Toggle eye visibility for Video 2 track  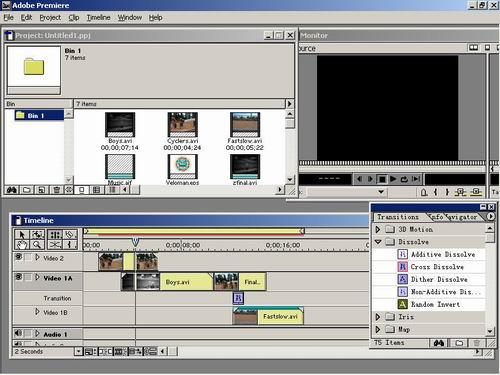pos(18,257)
